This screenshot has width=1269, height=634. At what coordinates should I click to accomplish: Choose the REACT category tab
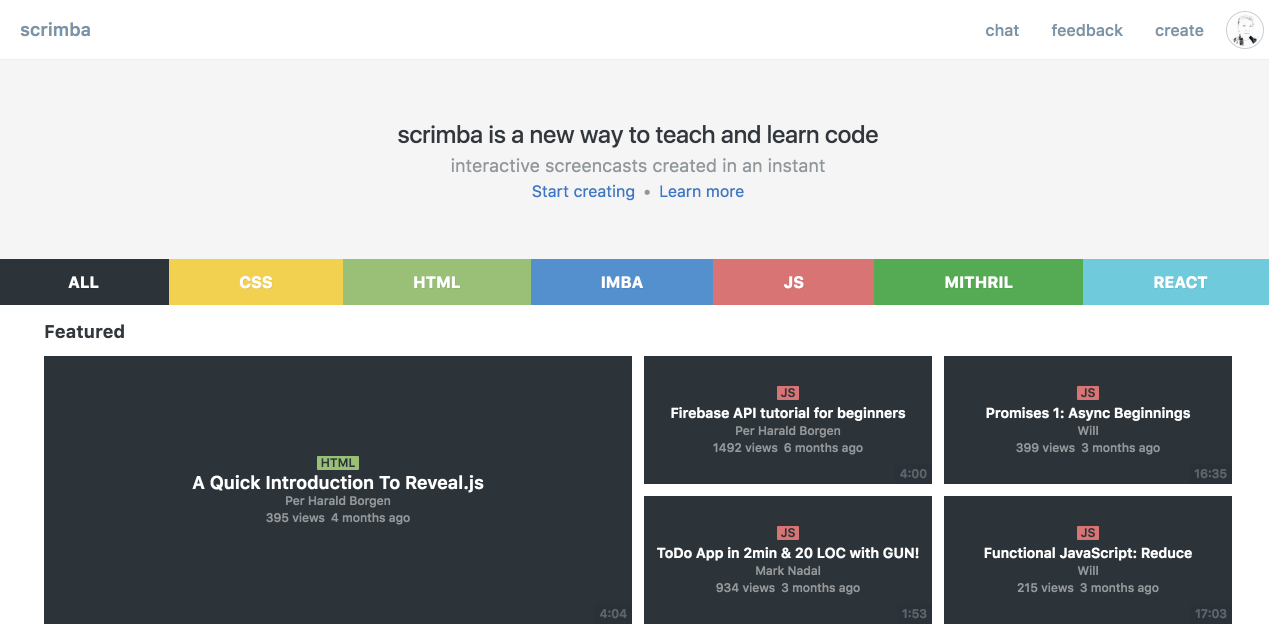pyautogui.click(x=1180, y=282)
